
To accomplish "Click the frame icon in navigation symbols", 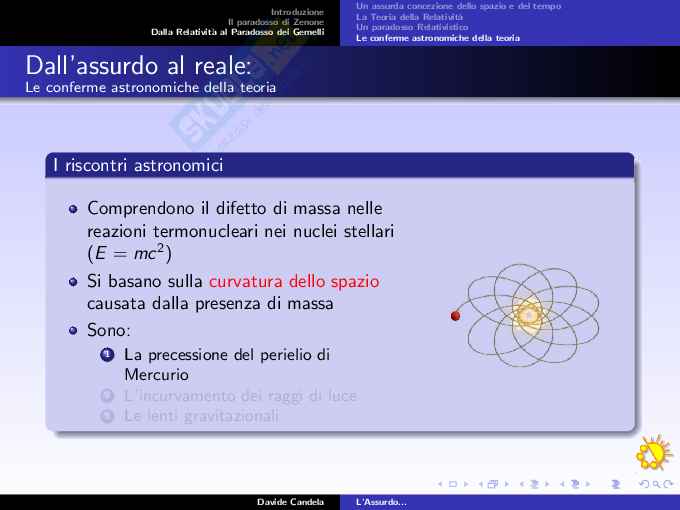I will tap(493, 485).
